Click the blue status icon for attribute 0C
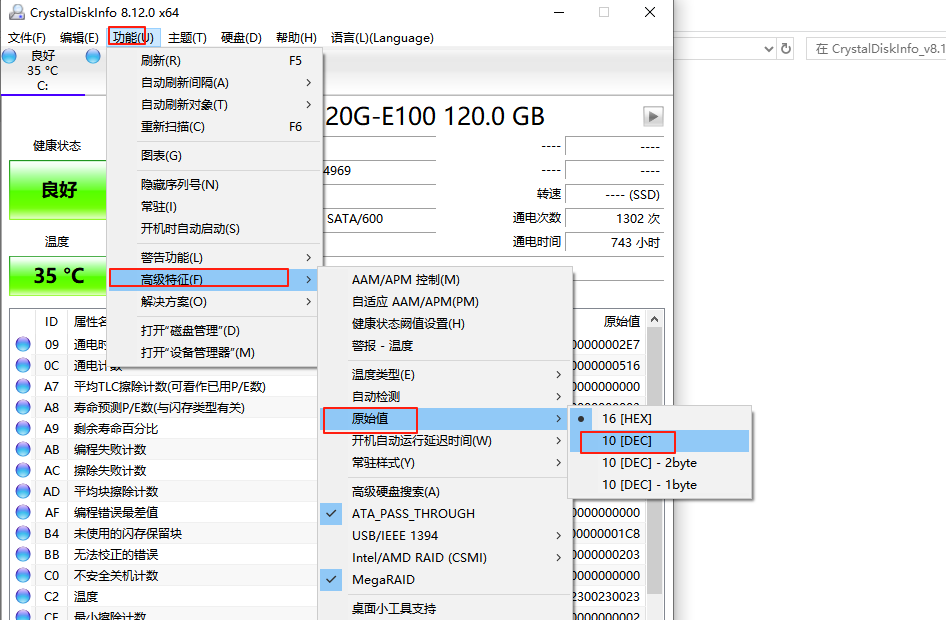 pyautogui.click(x=23, y=365)
